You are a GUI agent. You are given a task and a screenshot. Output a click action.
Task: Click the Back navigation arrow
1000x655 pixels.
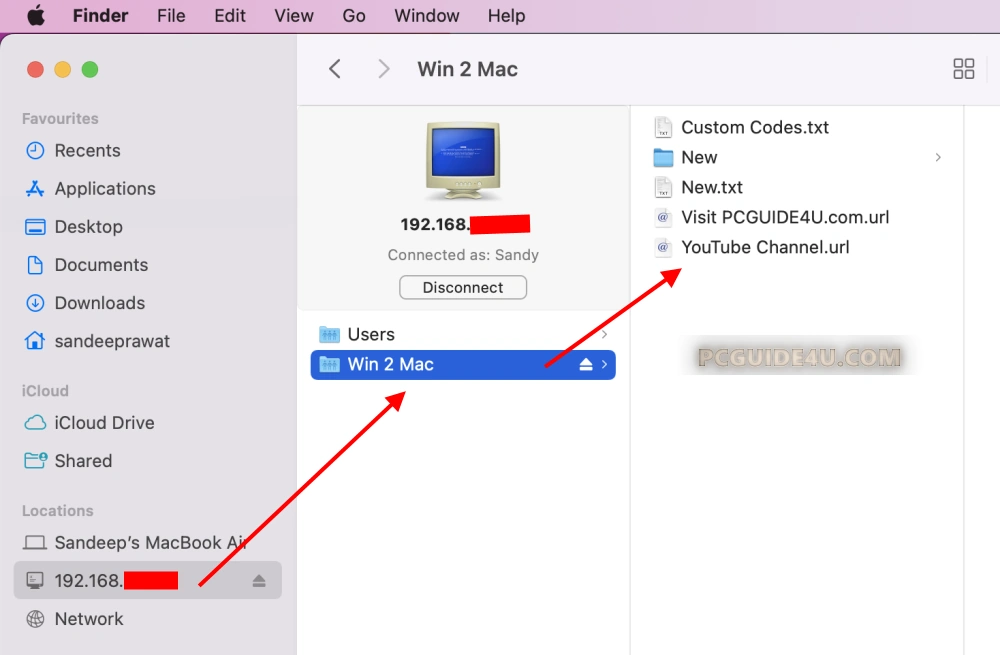pos(335,69)
